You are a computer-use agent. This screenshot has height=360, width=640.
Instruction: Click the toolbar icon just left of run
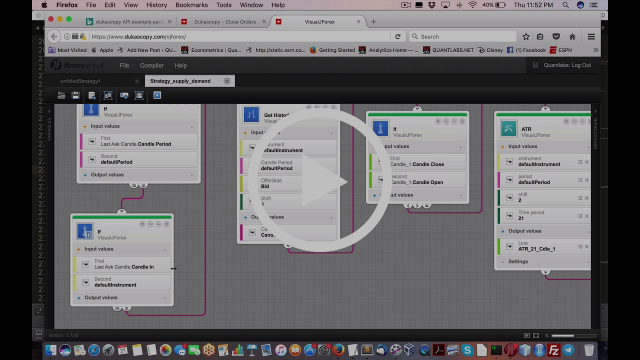tap(139, 96)
